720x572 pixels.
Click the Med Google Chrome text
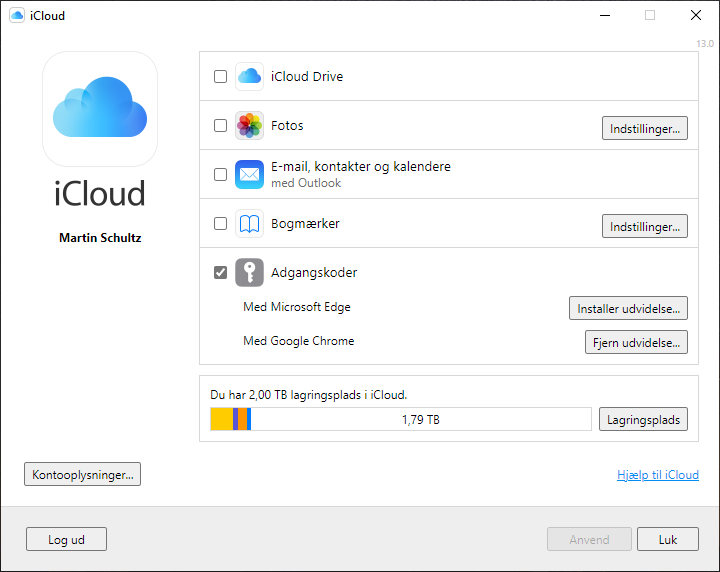click(298, 341)
